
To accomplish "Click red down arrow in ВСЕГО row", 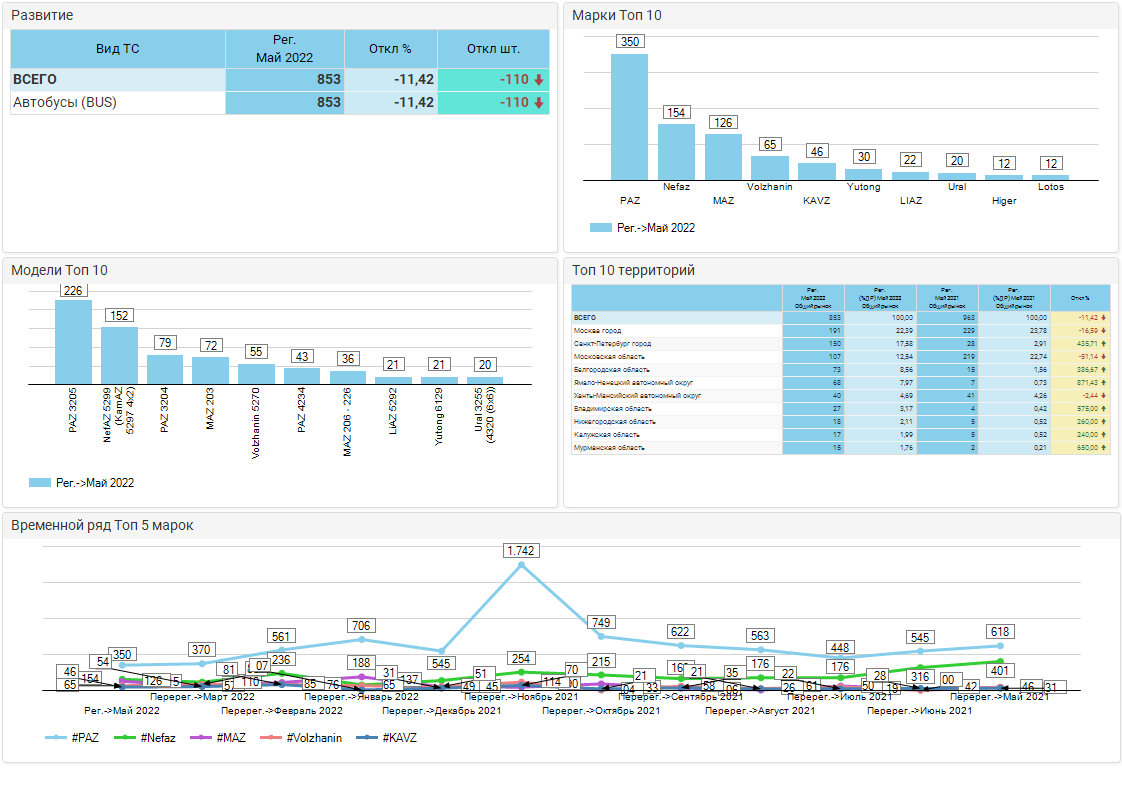I will click(x=538, y=80).
